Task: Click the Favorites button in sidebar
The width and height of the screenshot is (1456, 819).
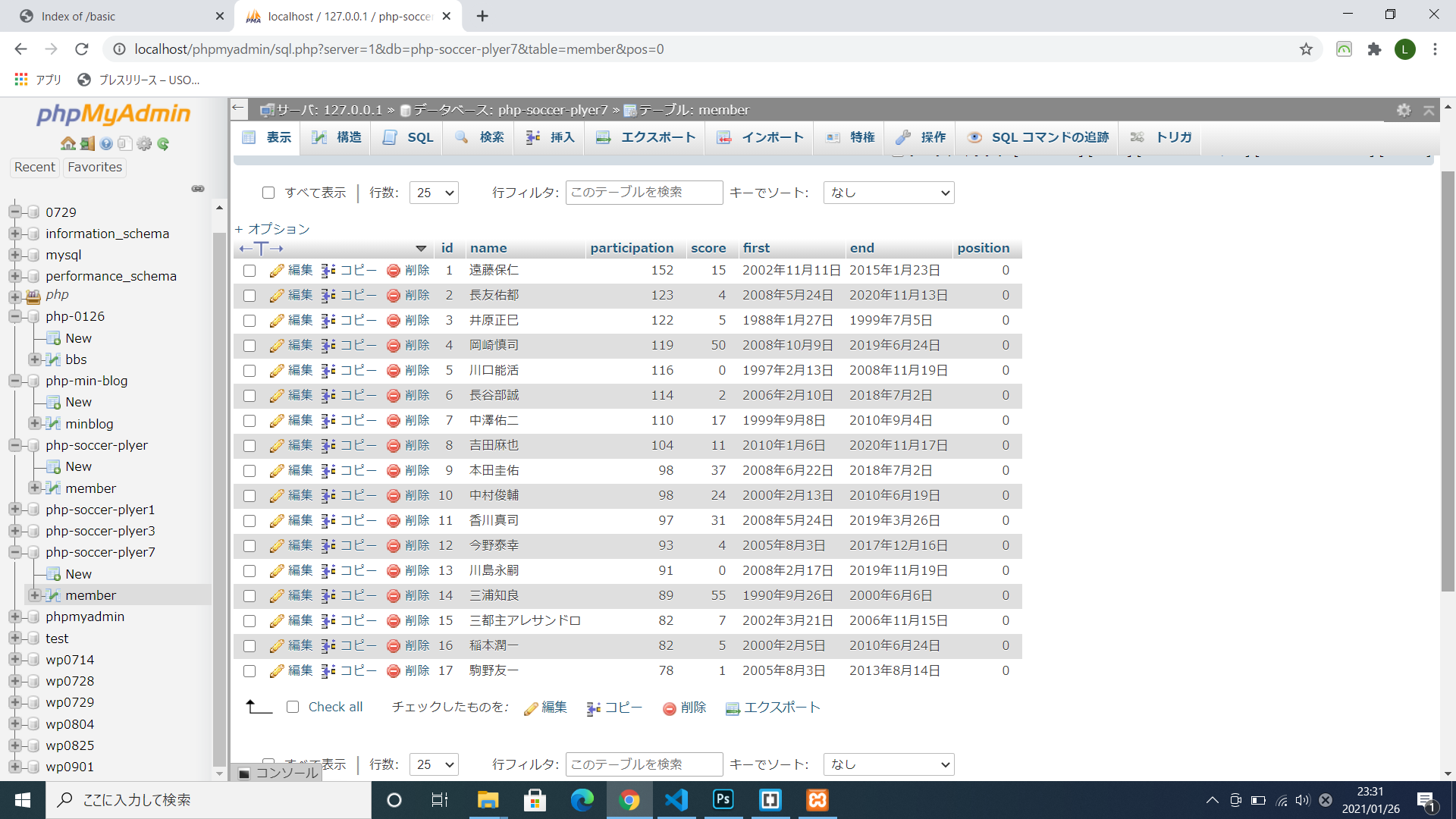Action: click(x=95, y=167)
